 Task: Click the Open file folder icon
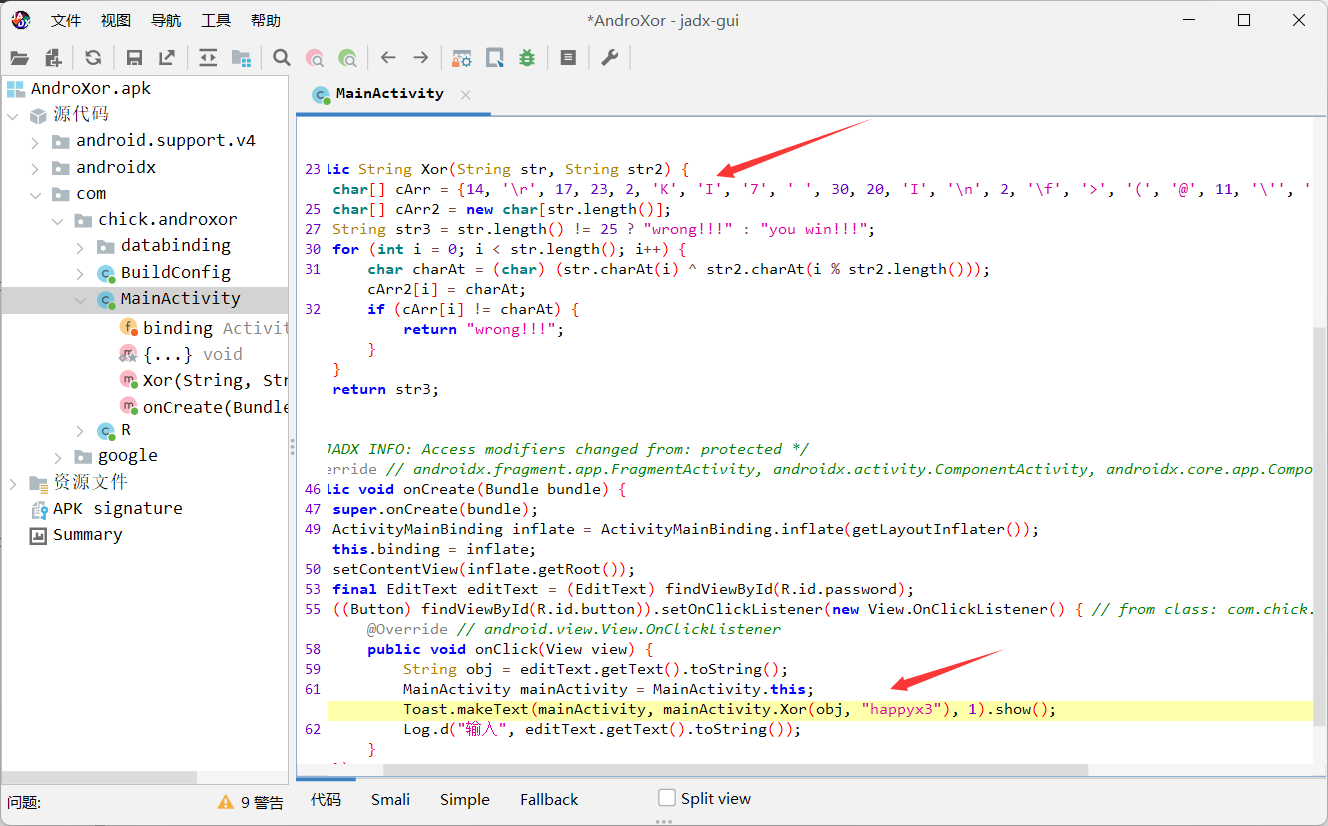20,58
